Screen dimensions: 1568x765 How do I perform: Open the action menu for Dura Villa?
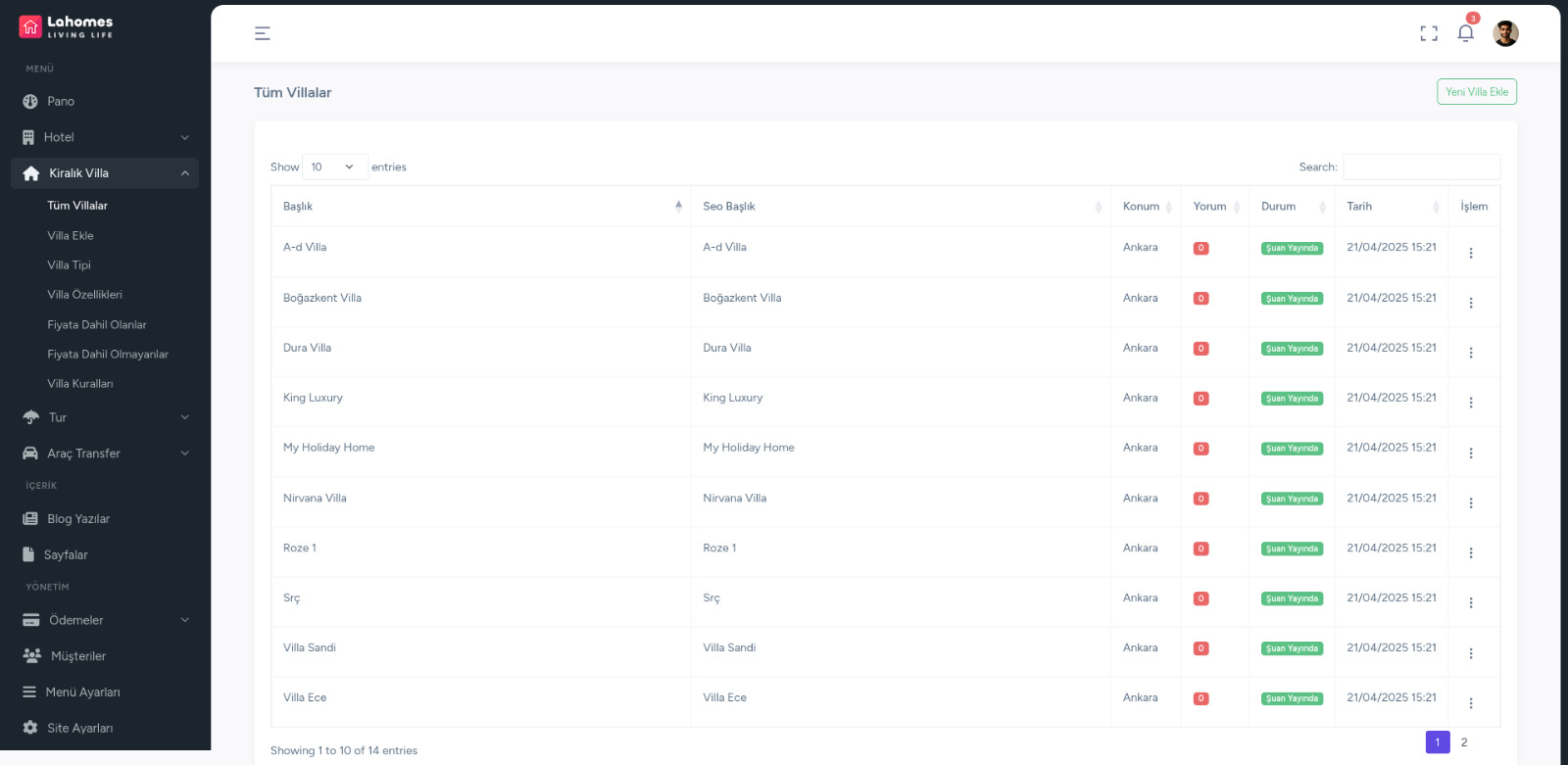1471,353
